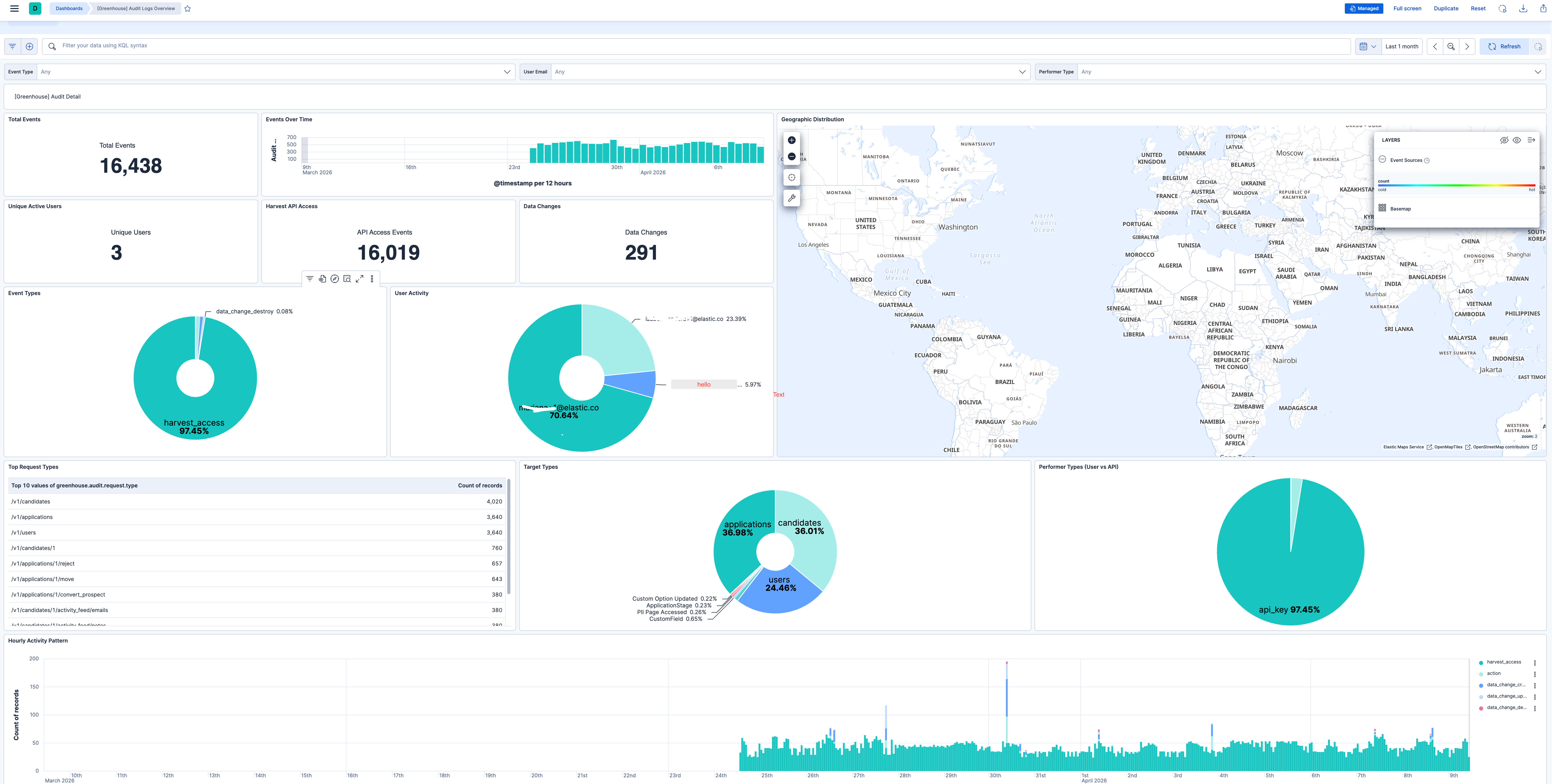This screenshot has width=1552, height=784.
Task: Enter Full screen mode
Action: click(1407, 9)
